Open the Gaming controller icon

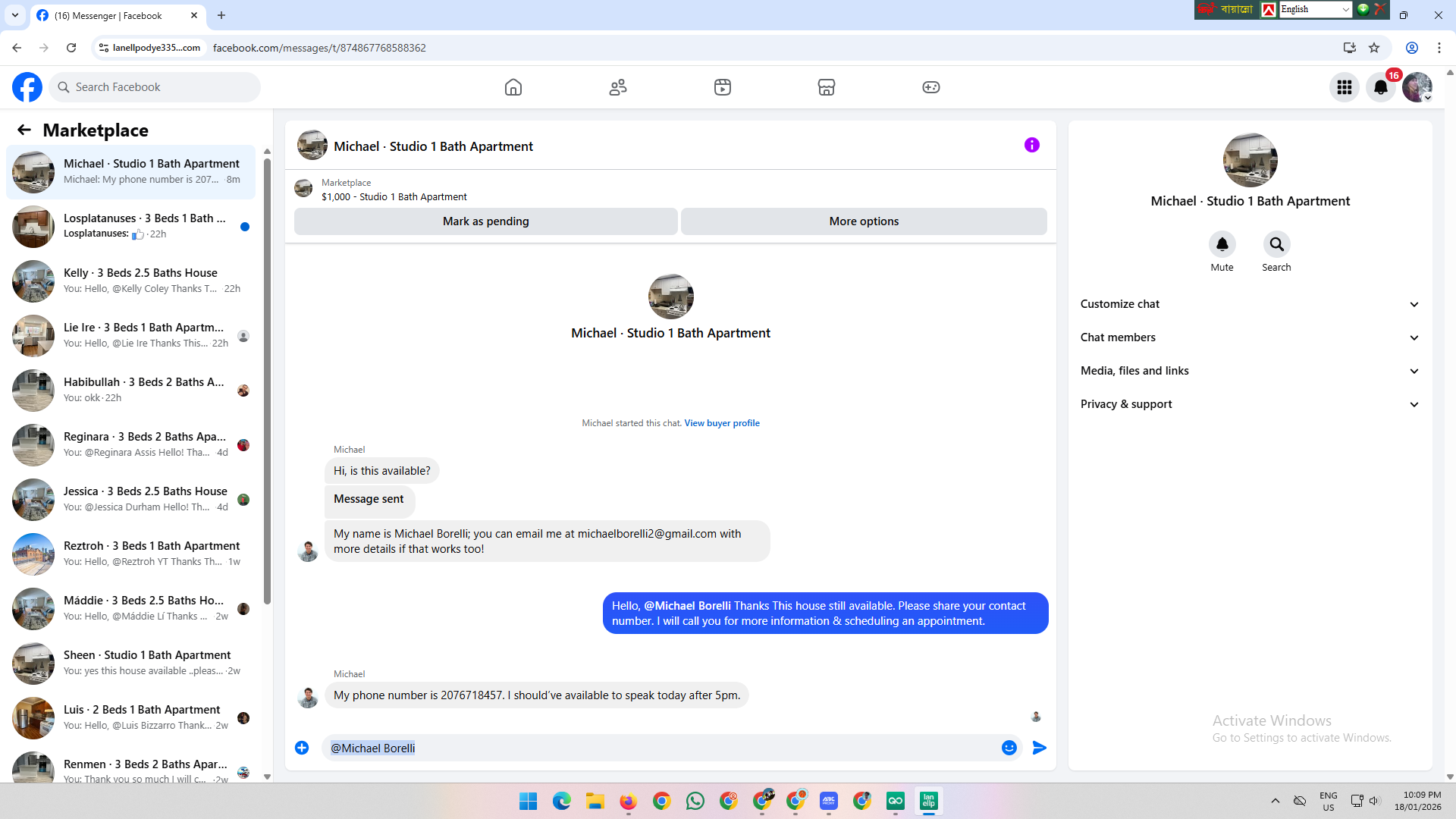click(x=931, y=87)
